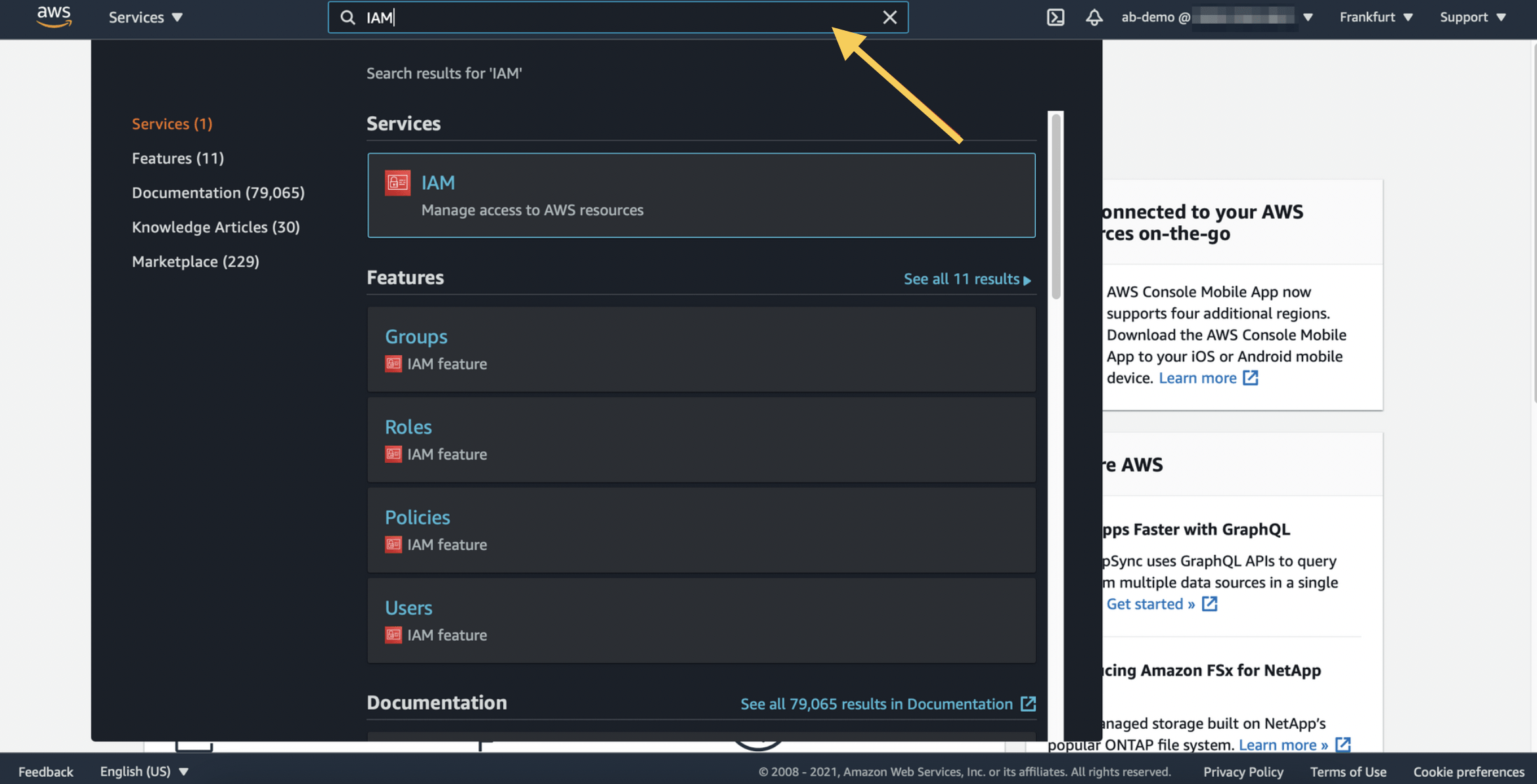Click the red IAM service icon
Viewport: 1537px width, 784px height.
pyautogui.click(x=397, y=183)
